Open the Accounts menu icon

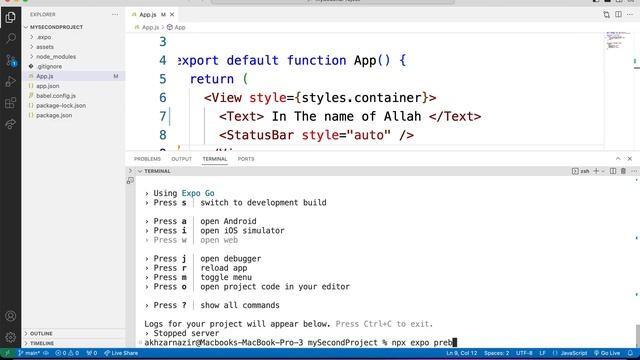pyautogui.click(x=11, y=316)
